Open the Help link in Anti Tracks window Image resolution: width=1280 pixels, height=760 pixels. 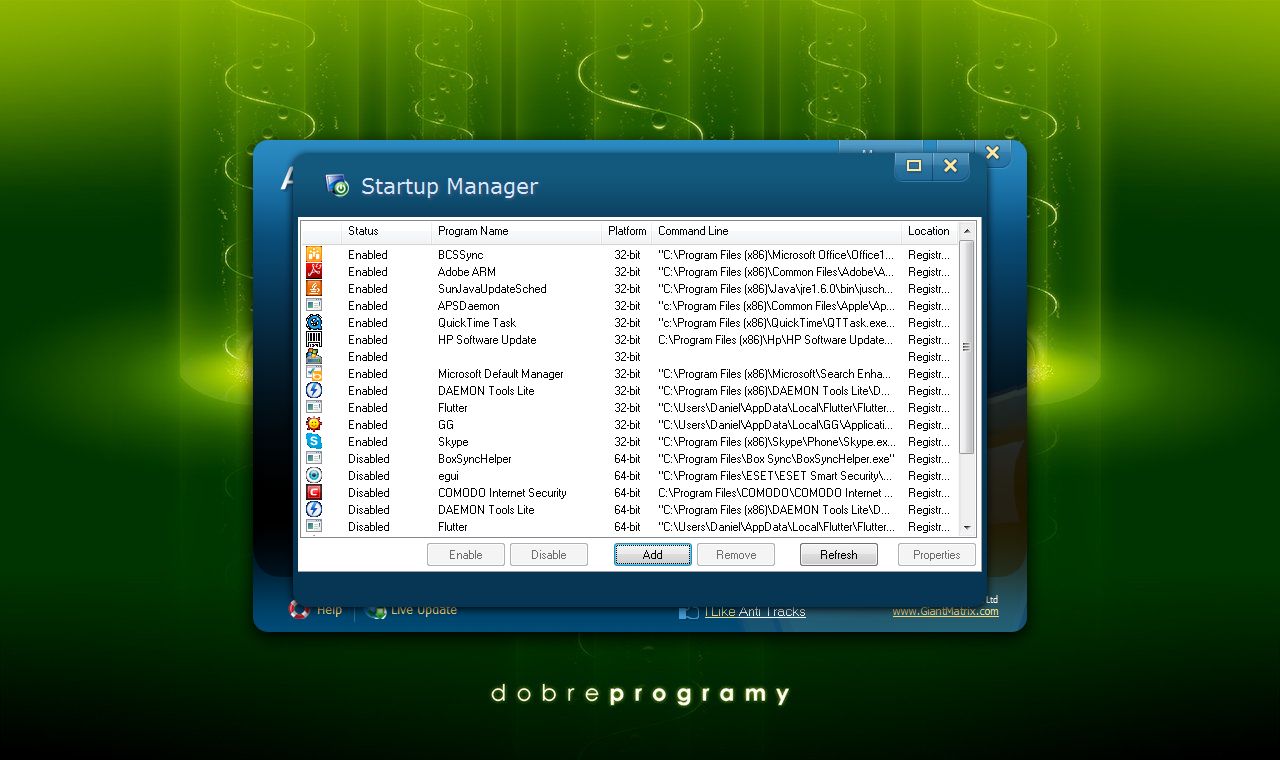(x=329, y=610)
